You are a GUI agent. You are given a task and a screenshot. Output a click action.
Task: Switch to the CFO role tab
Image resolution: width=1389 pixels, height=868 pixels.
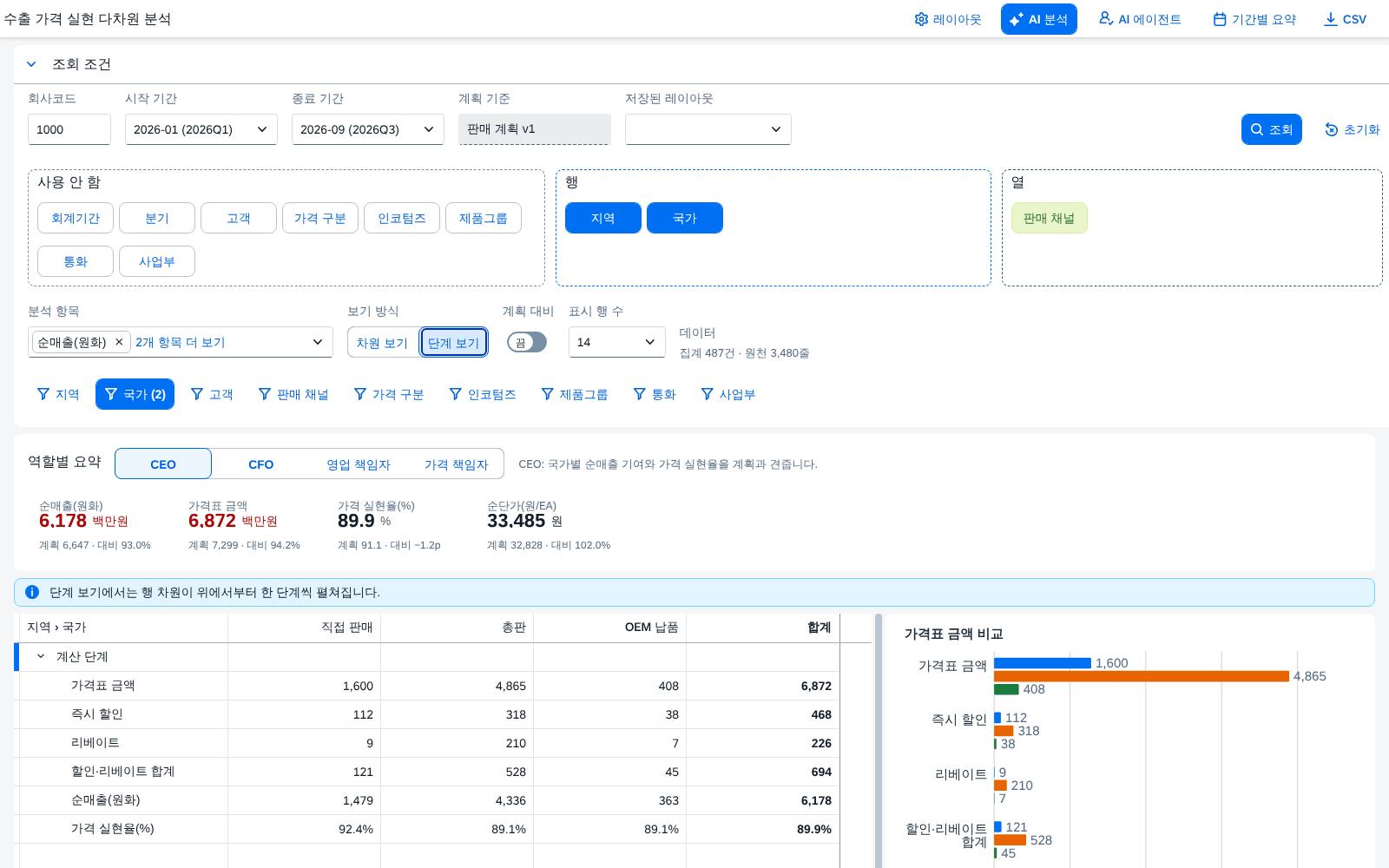[260, 464]
